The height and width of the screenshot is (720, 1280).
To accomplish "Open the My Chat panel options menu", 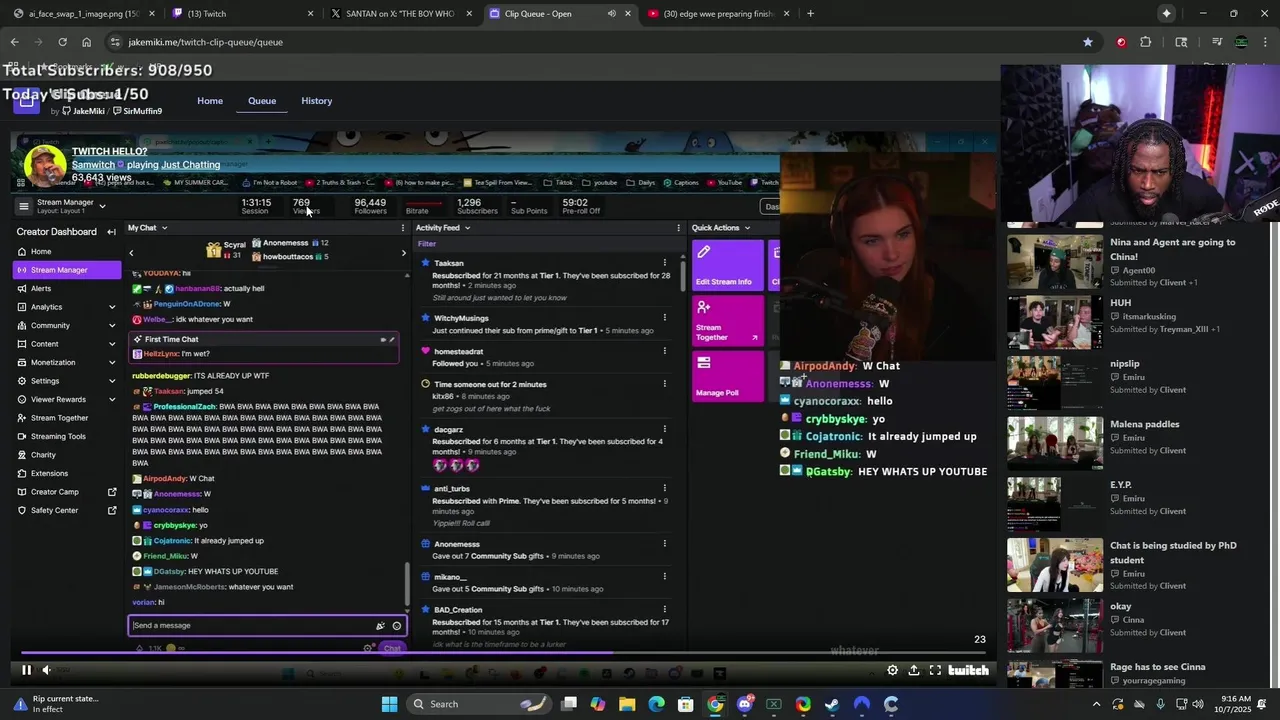I will 403,228.
